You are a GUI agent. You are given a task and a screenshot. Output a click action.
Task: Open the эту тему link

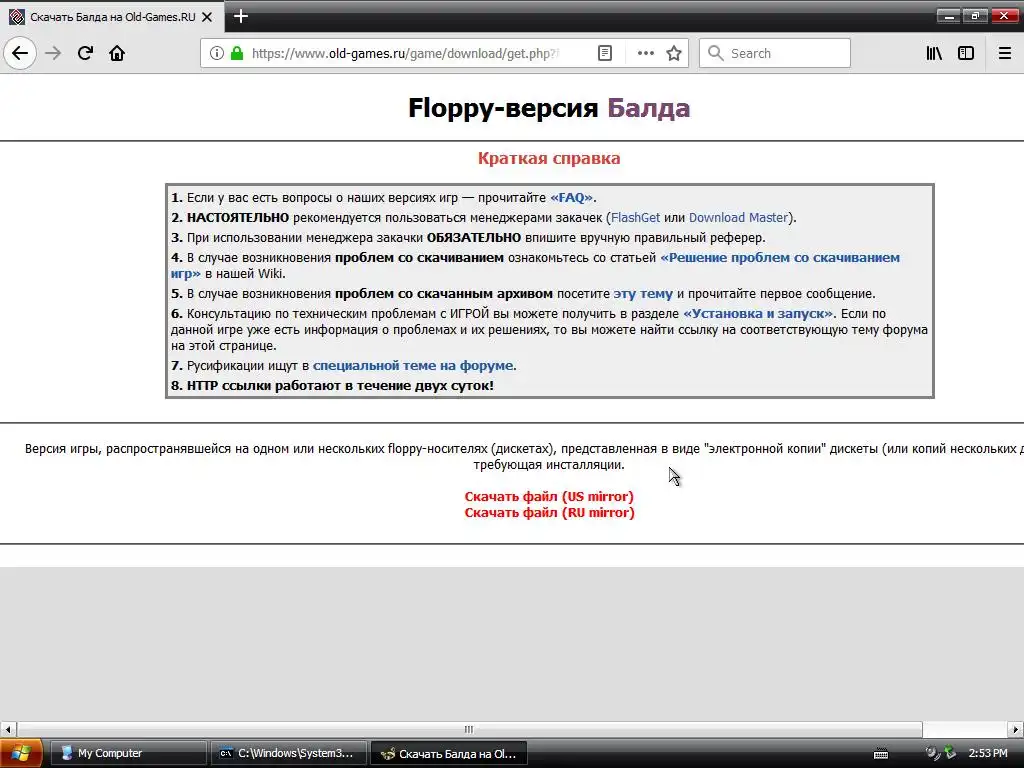point(643,294)
